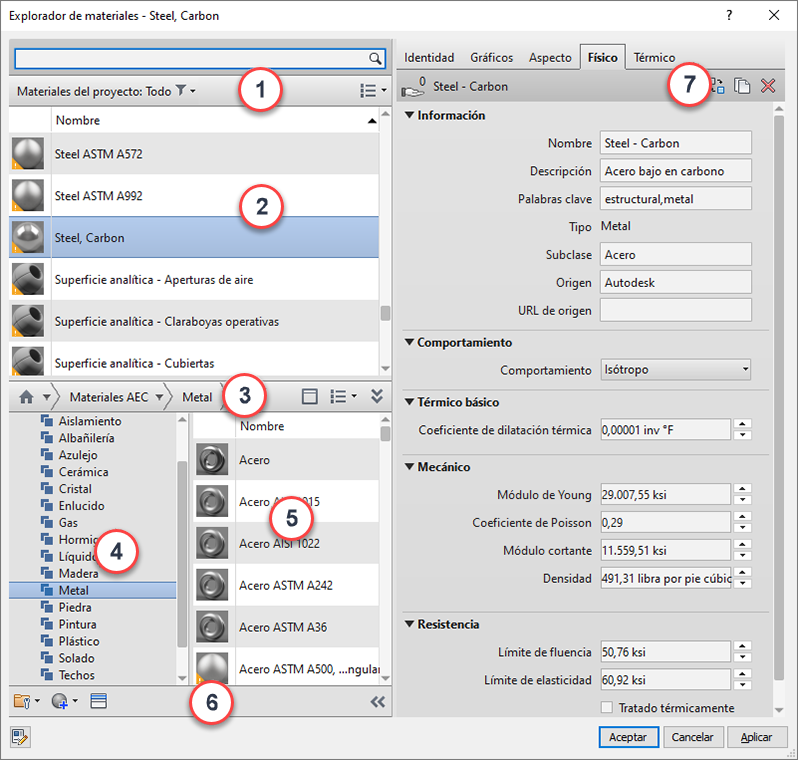The image size is (798, 760).
Task: Click the search magnifier icon
Action: 375,59
